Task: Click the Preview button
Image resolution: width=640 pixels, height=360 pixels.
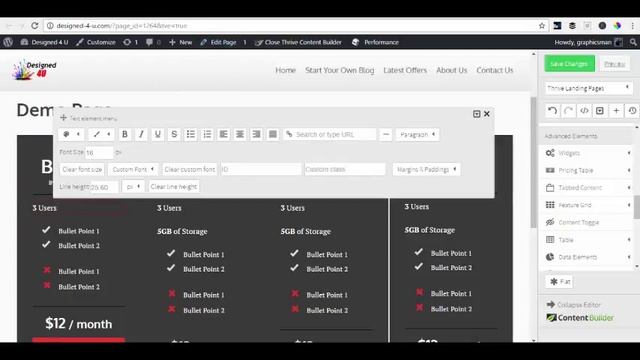Action: click(615, 64)
